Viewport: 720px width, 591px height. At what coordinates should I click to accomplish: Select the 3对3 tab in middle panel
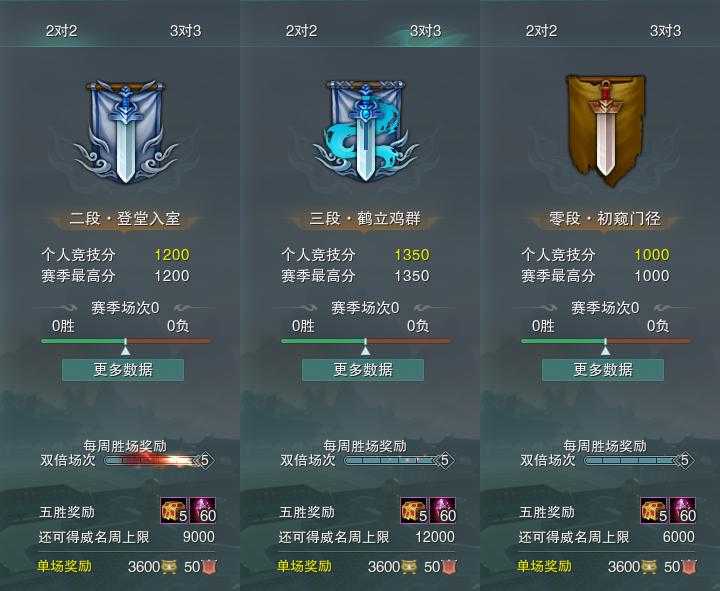tap(426, 31)
